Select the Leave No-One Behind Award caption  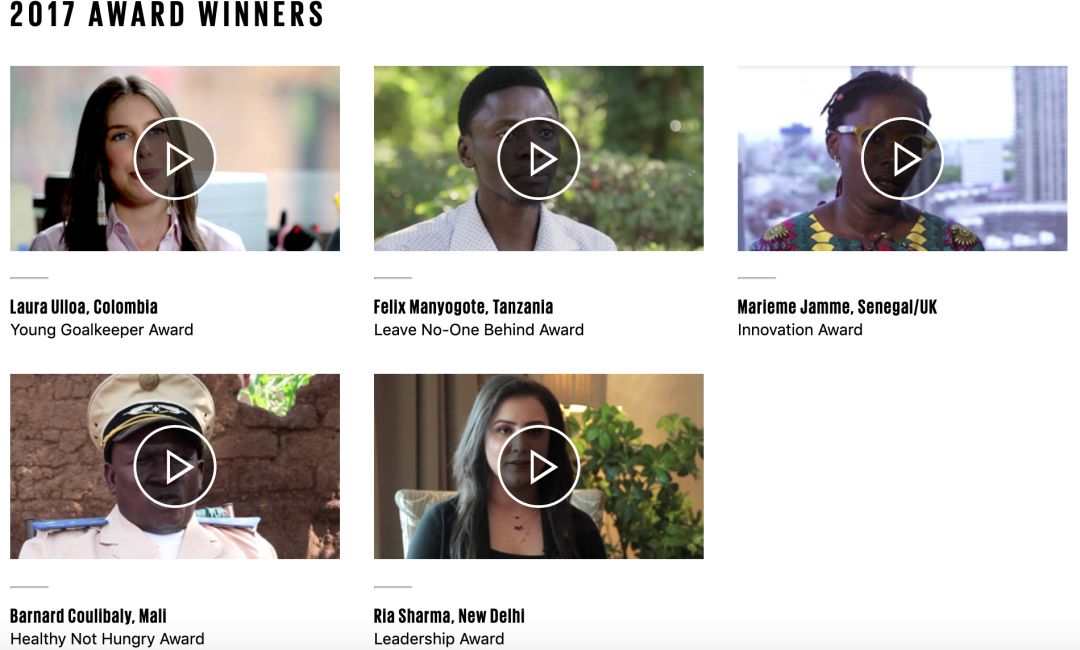coord(479,330)
